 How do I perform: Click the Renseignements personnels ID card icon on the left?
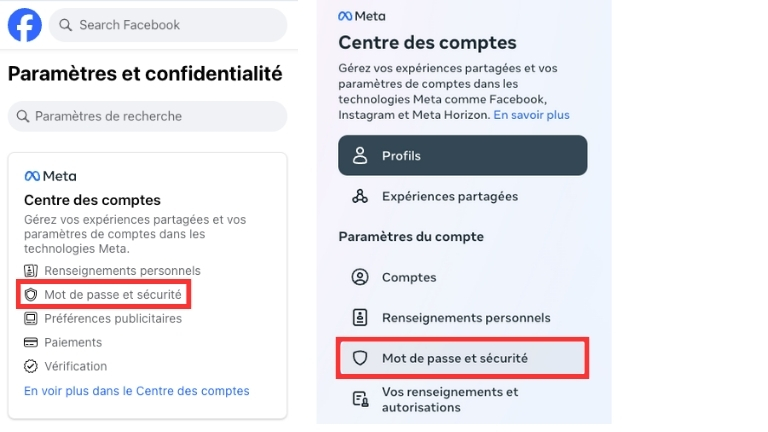pyautogui.click(x=31, y=271)
